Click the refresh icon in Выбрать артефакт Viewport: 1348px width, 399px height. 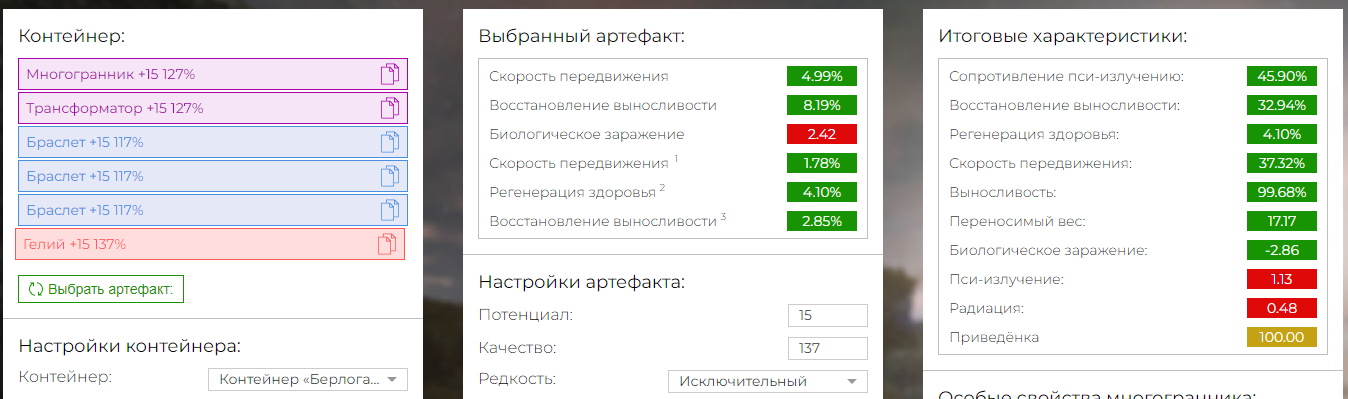(x=36, y=289)
